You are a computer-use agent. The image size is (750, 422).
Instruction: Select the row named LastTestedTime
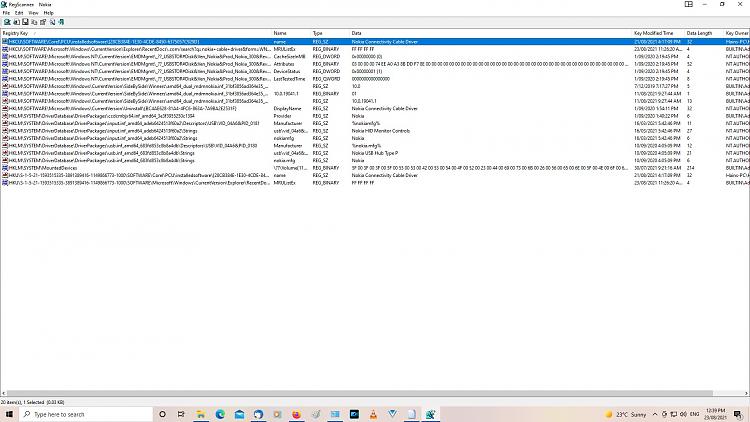click(x=375, y=79)
